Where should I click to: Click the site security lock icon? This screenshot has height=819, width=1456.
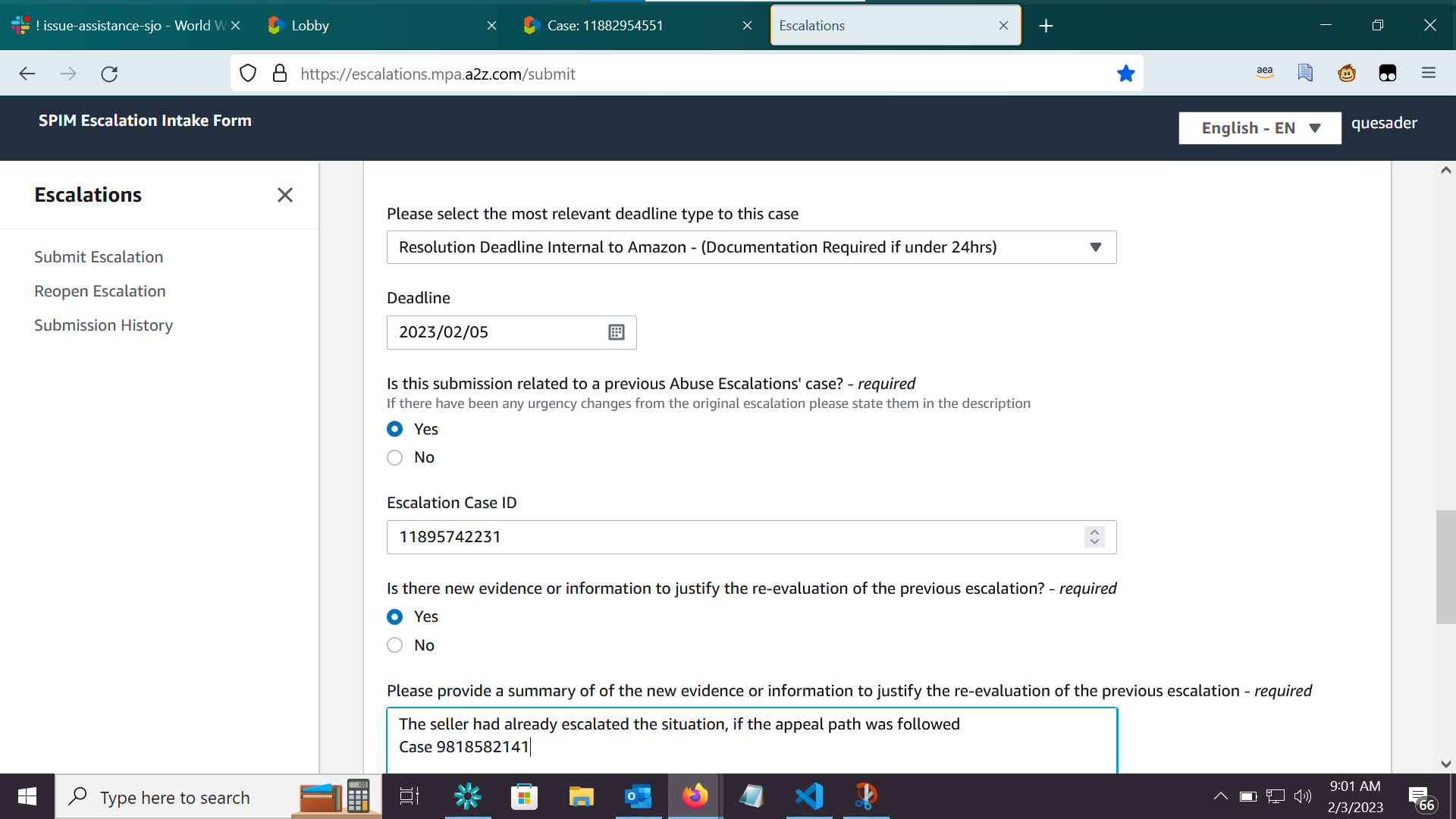coord(280,74)
